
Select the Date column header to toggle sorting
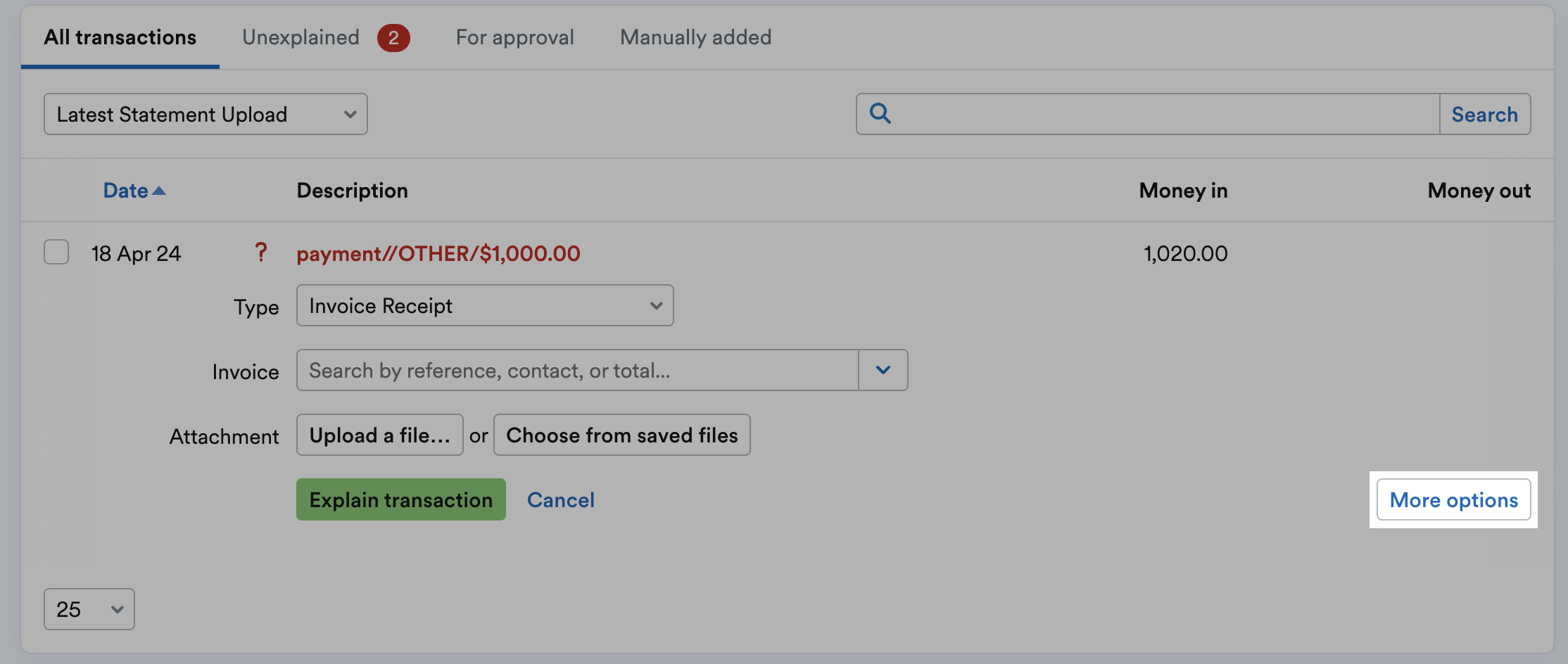(127, 190)
